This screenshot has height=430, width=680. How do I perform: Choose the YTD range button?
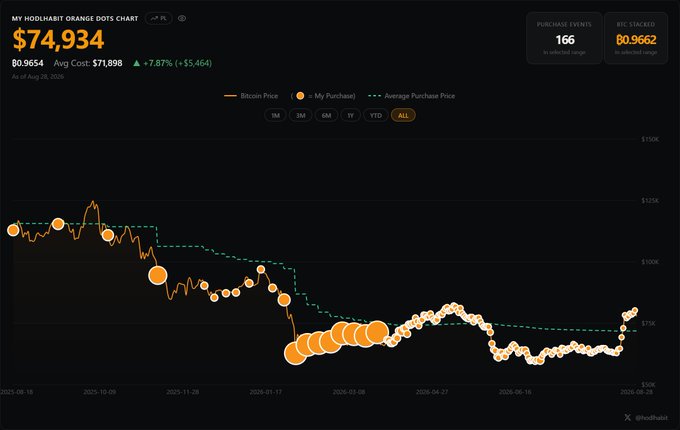tap(376, 115)
